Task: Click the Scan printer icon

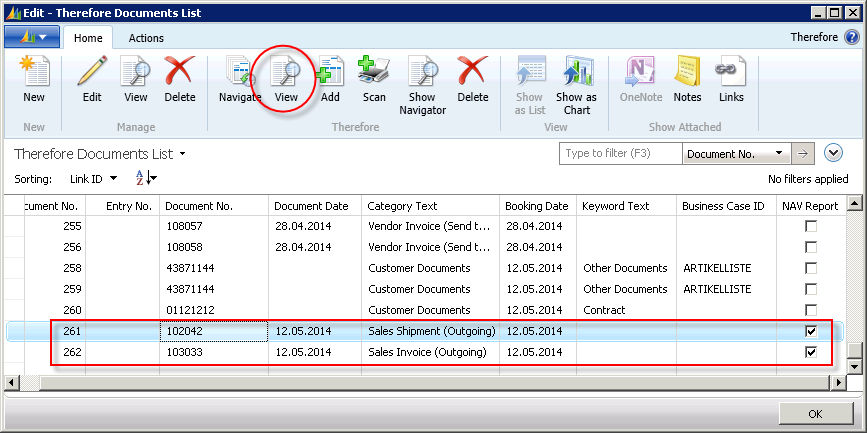Action: pyautogui.click(x=374, y=79)
